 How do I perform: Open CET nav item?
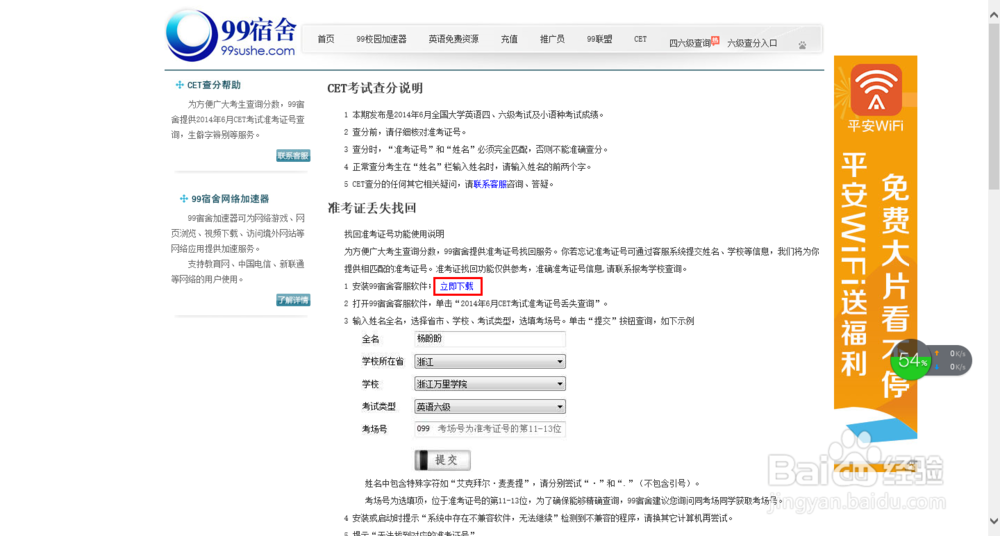(x=640, y=39)
